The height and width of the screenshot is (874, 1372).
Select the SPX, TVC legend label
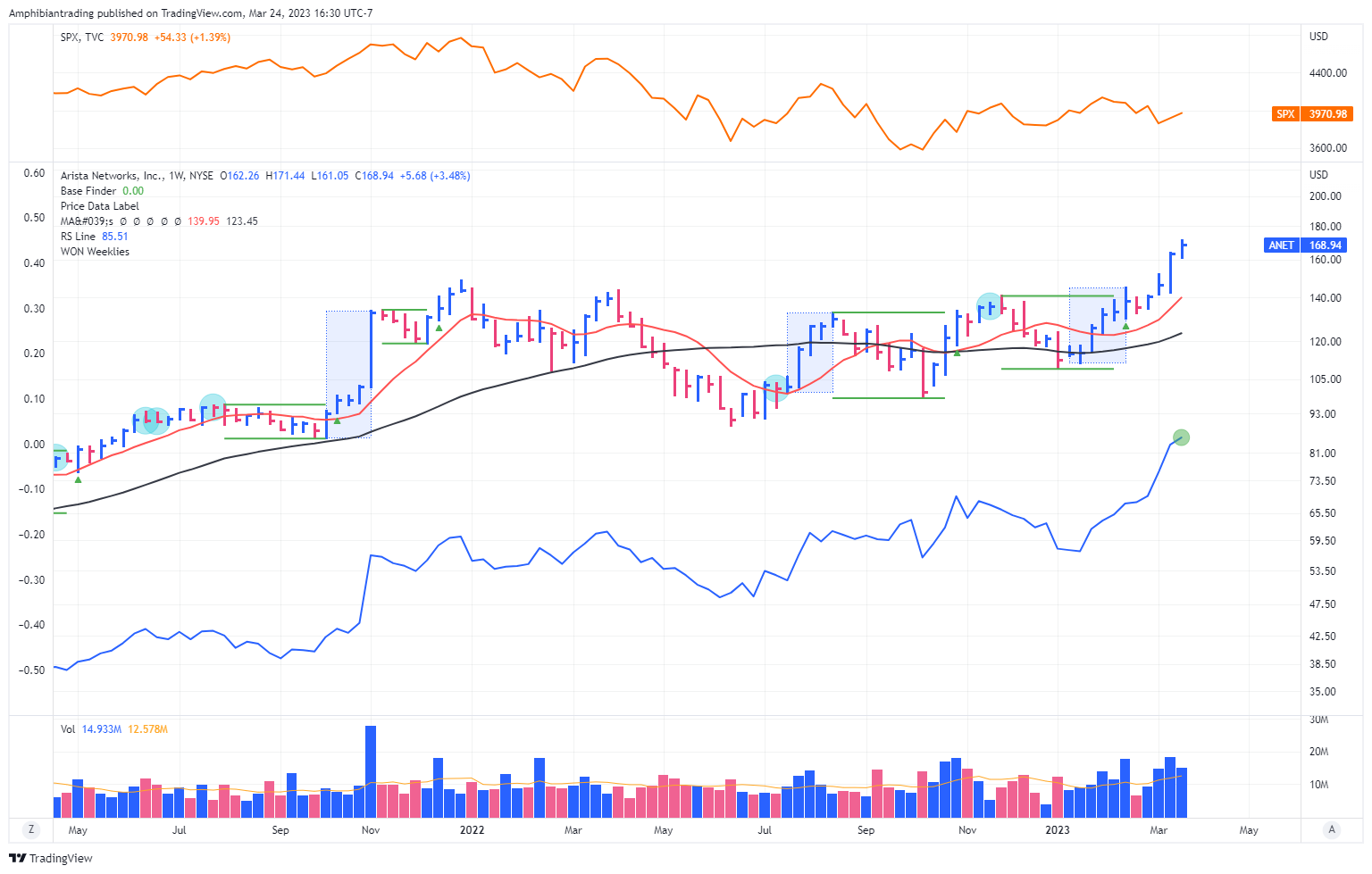[82, 37]
